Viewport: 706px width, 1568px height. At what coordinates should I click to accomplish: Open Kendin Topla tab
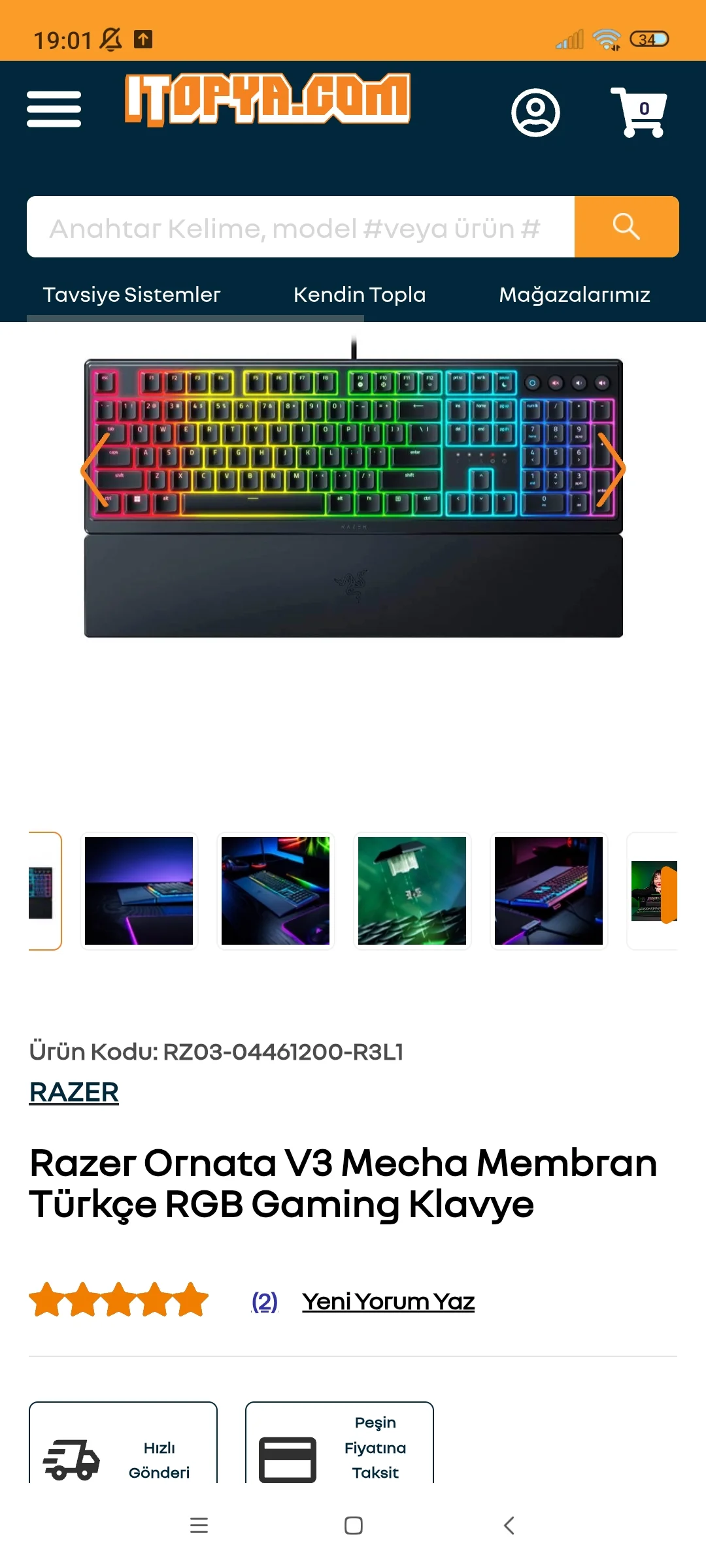[x=360, y=295]
